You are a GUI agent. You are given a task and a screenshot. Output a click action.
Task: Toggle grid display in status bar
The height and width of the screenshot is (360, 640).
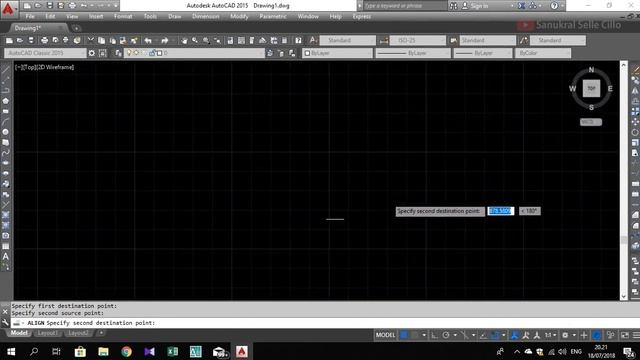[x=404, y=335]
